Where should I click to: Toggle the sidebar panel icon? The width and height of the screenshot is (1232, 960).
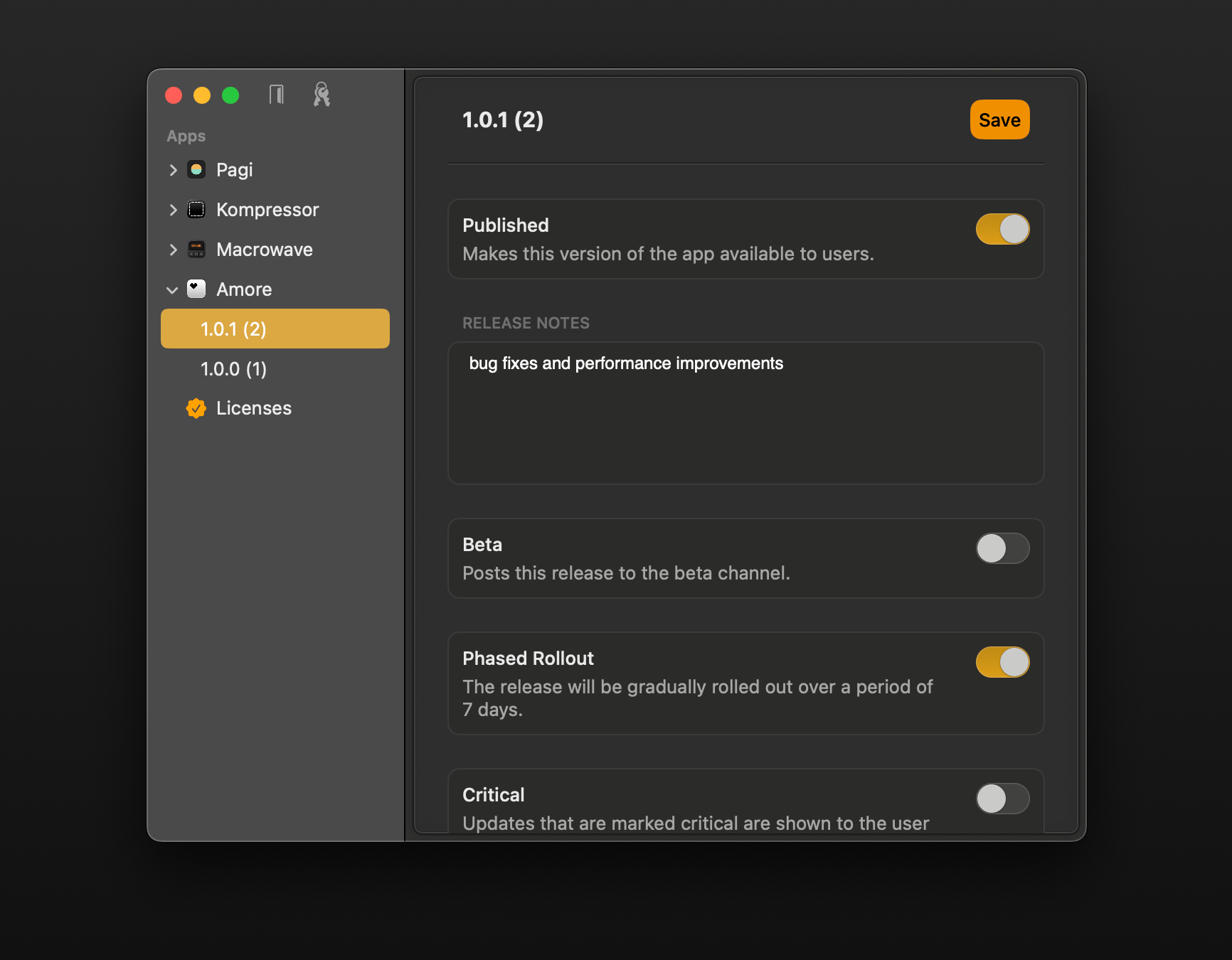(x=277, y=95)
